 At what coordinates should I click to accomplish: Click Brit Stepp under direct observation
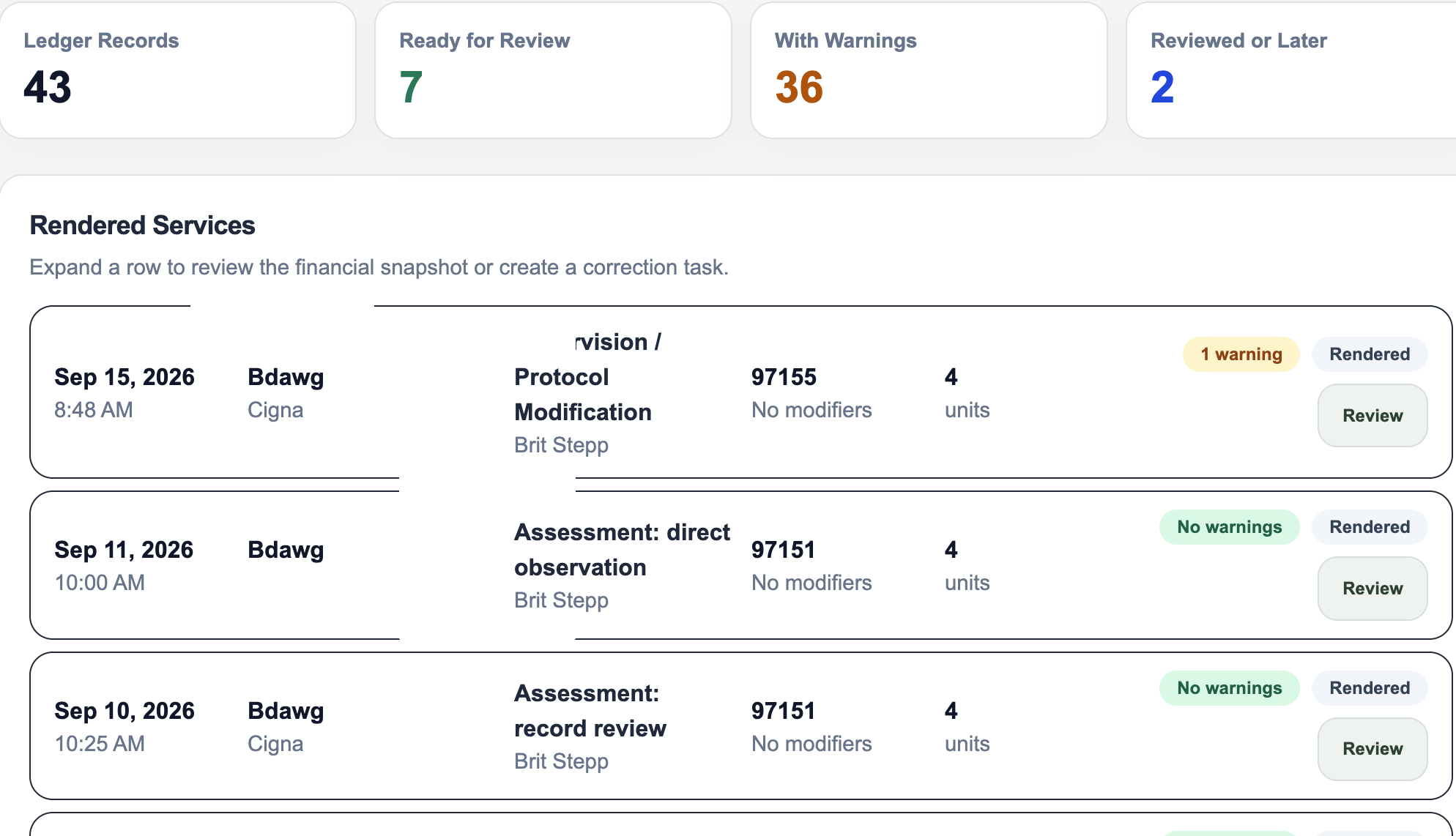point(561,600)
